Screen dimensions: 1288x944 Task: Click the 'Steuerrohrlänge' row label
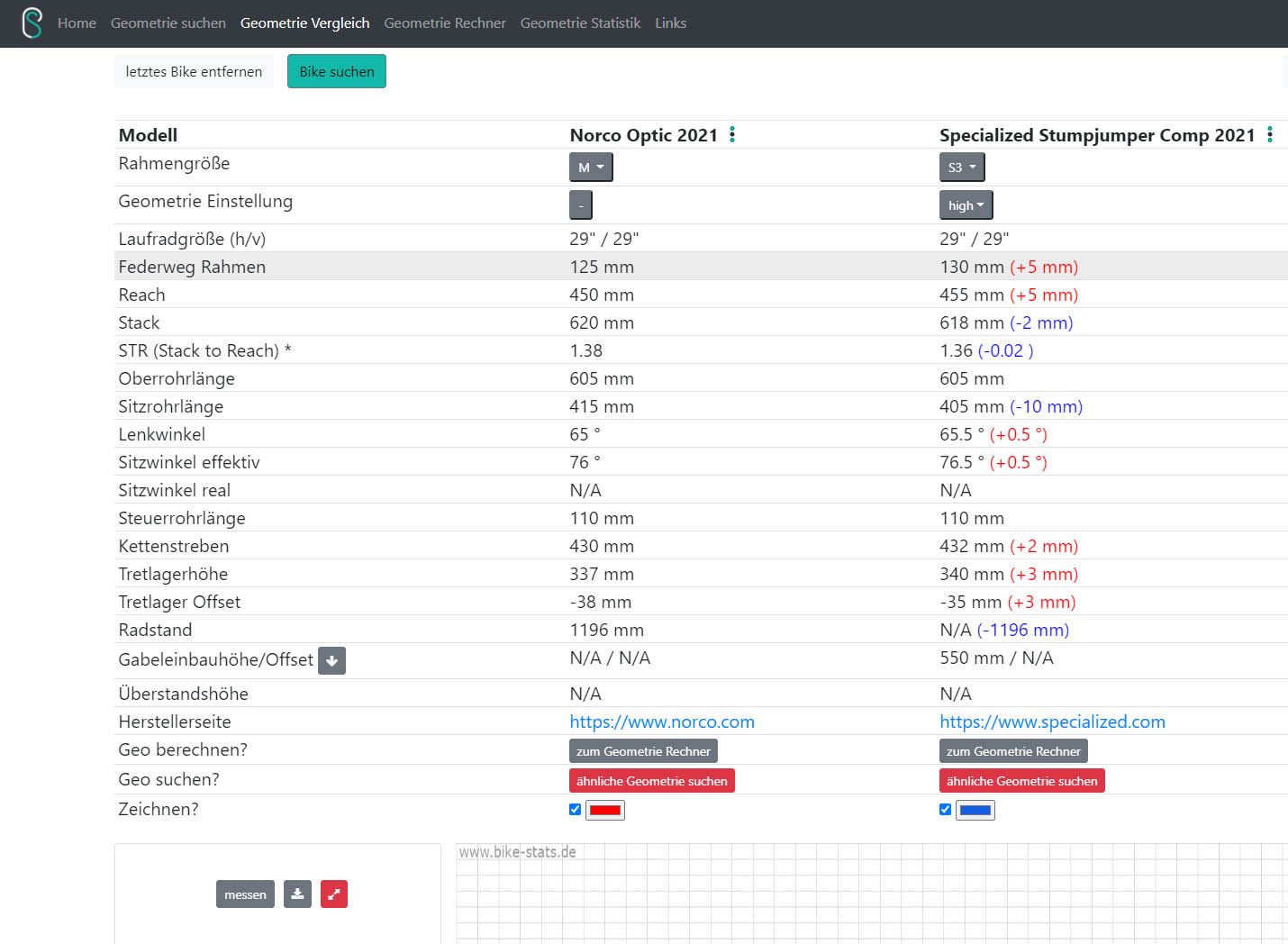(182, 518)
